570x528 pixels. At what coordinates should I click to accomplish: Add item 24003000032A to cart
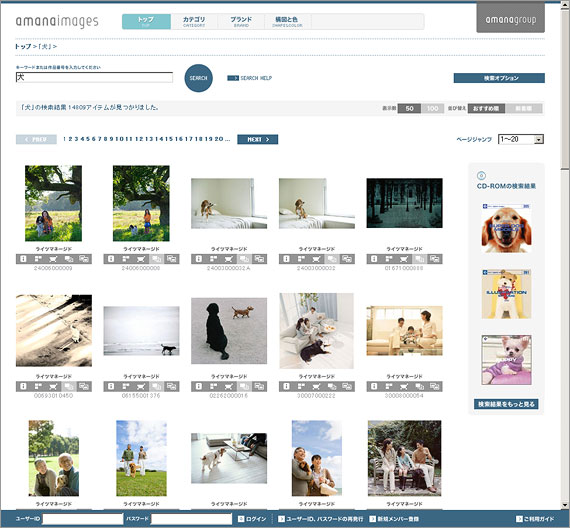click(229, 259)
